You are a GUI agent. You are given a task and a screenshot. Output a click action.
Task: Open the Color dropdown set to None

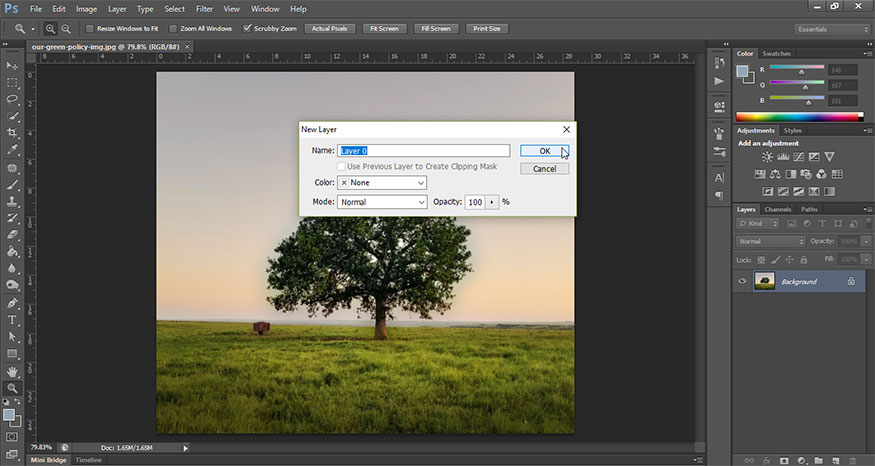(x=382, y=183)
